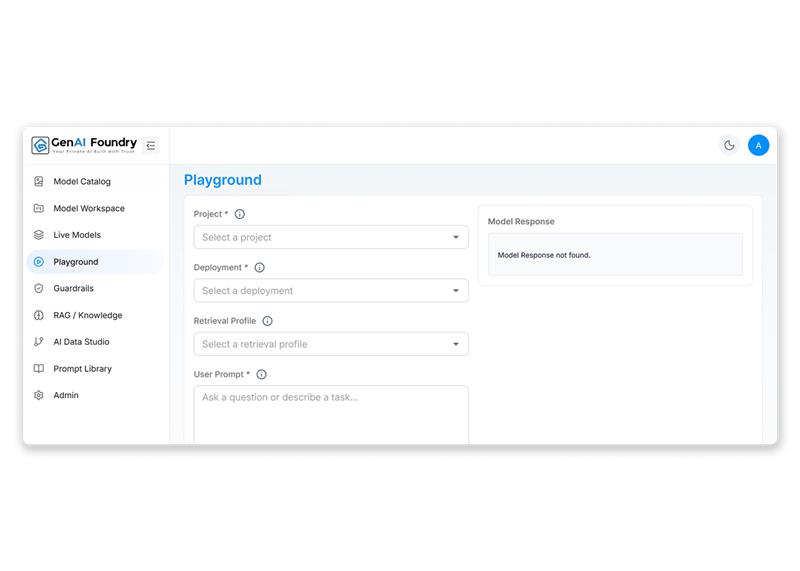Select Playground in the sidebar
Viewport: 800px width, 571px height.
coord(76,262)
